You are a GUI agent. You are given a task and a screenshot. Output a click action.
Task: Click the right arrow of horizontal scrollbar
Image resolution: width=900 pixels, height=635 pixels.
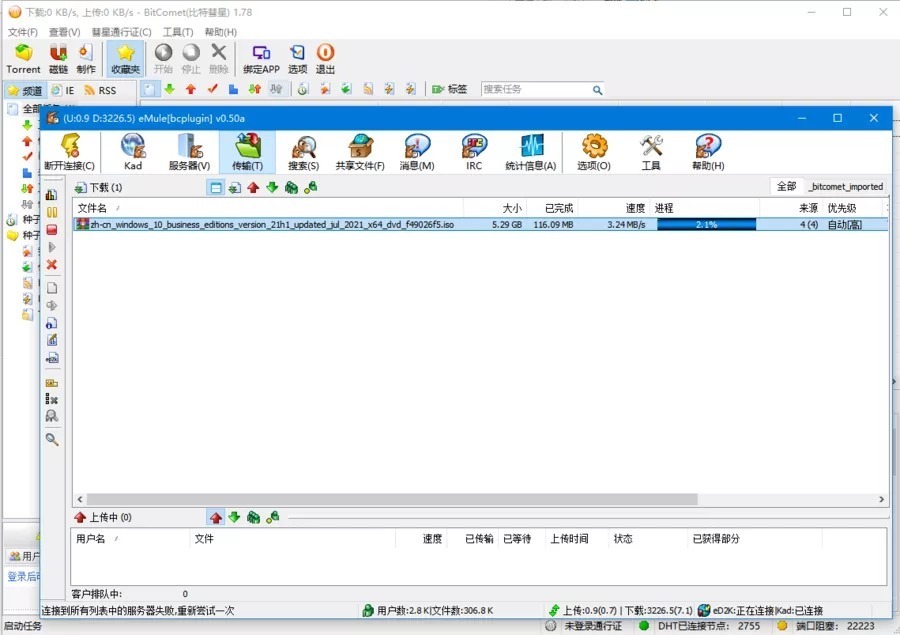click(x=881, y=500)
